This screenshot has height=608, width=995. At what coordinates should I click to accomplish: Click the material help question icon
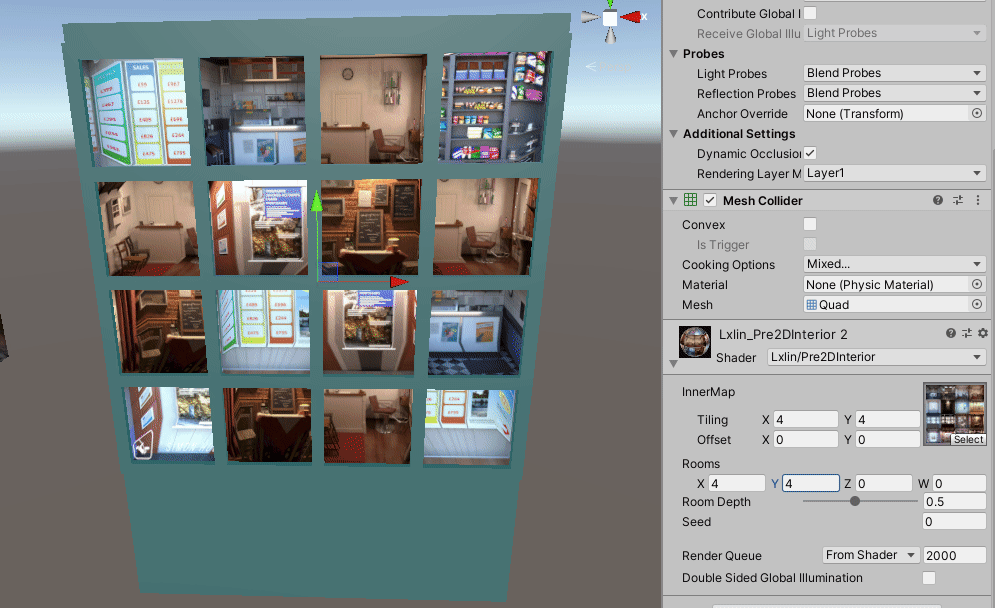tap(951, 333)
